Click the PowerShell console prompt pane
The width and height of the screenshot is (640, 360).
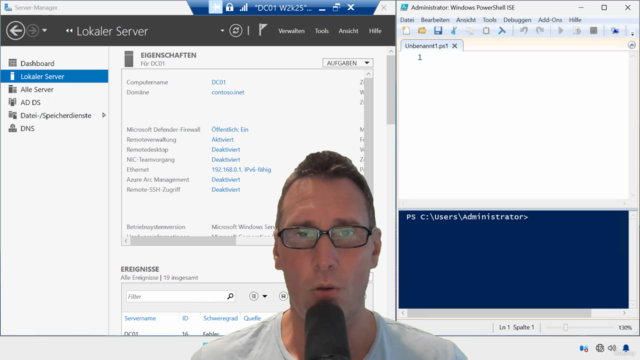coord(513,259)
